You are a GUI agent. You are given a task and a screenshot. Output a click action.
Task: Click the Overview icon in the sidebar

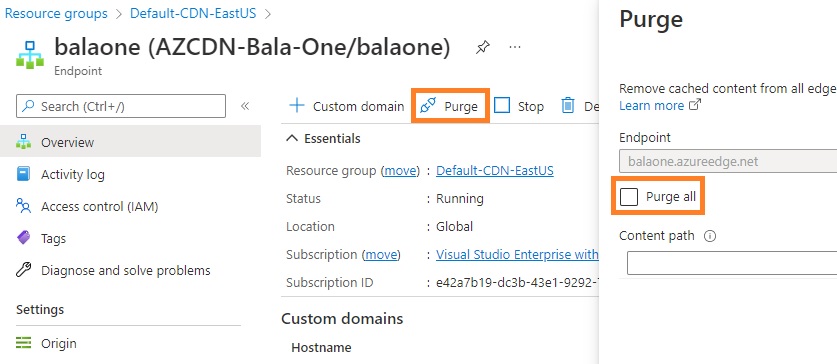23,142
